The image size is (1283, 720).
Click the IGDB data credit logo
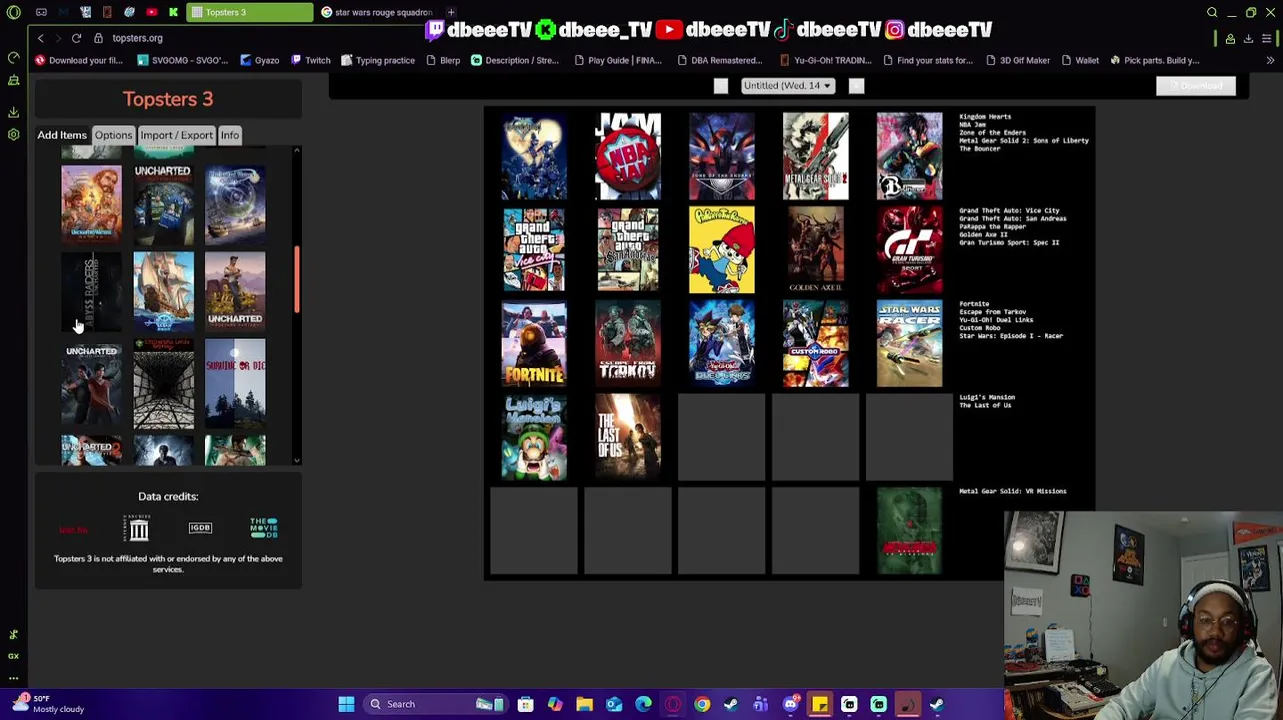200,528
